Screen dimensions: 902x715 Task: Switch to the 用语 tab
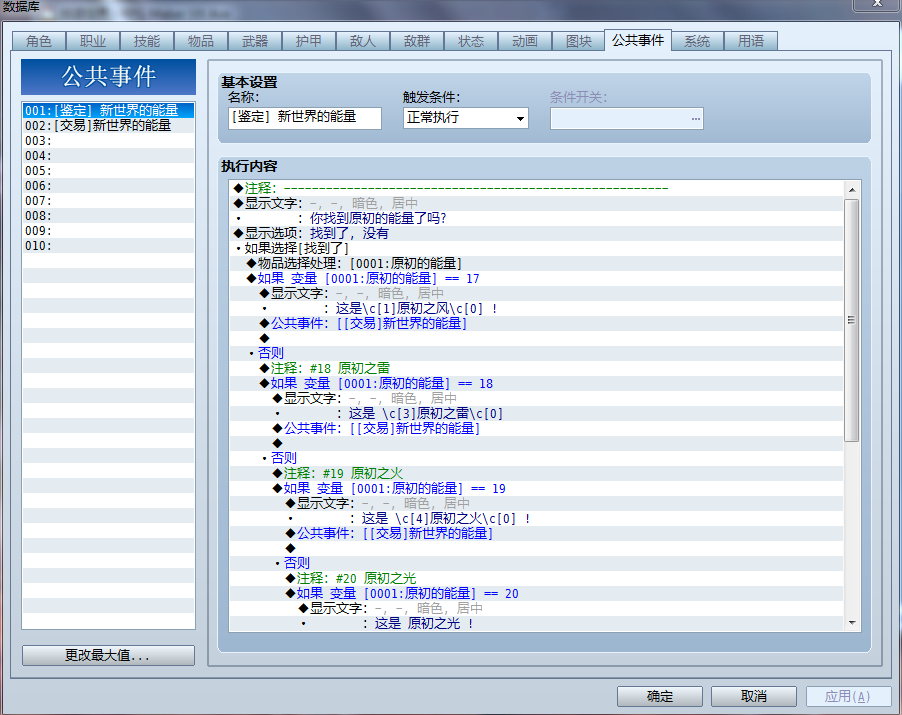pyautogui.click(x=751, y=41)
